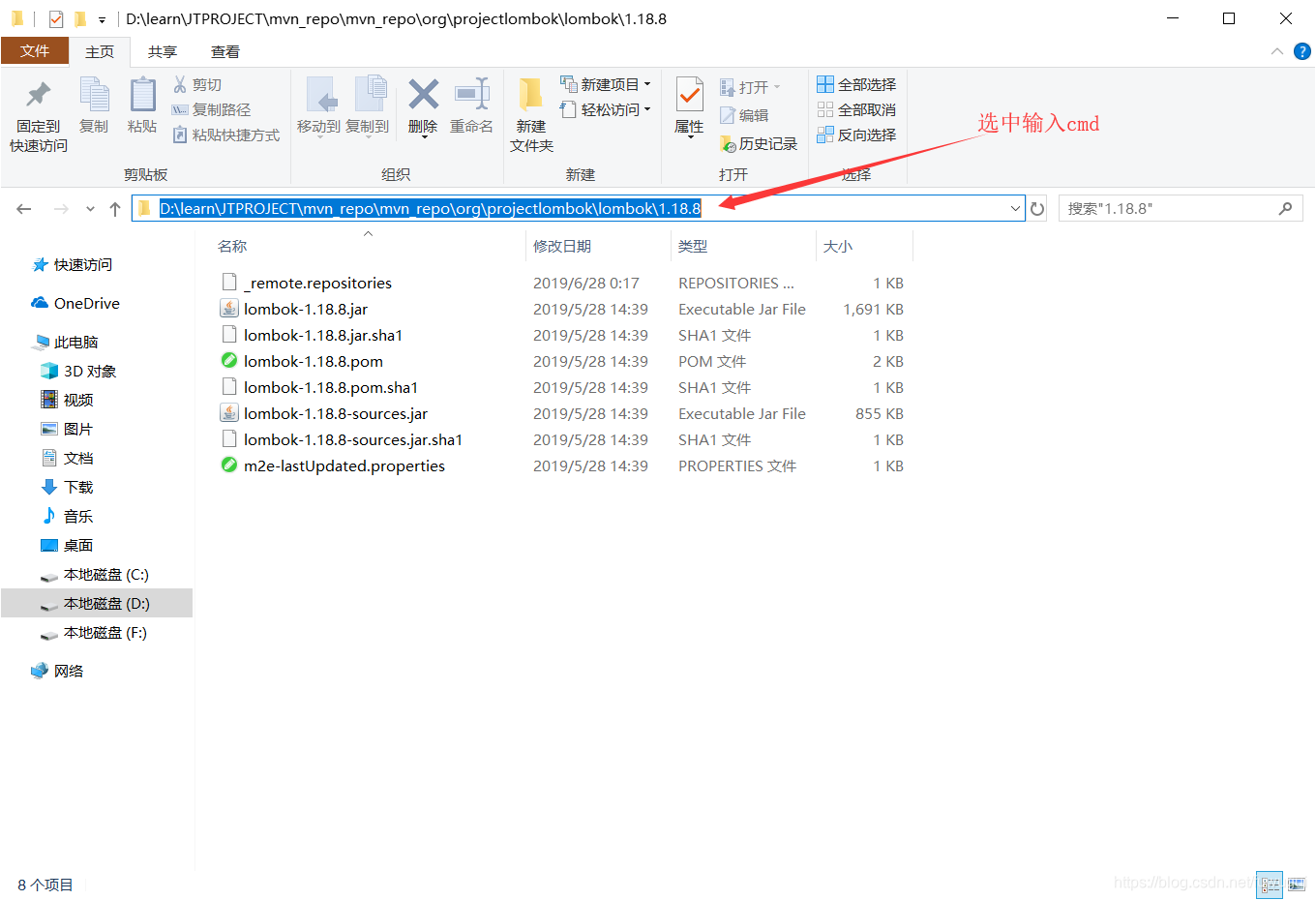The image size is (1316, 900).
Task: Open Music (音乐) in sidebar
Action: click(x=68, y=517)
